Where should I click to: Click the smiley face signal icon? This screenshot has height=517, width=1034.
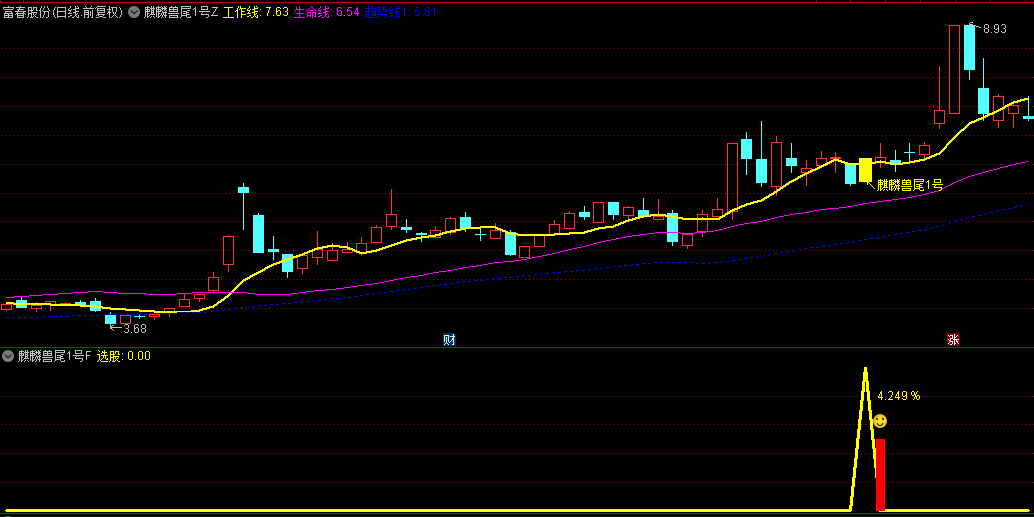(x=880, y=421)
